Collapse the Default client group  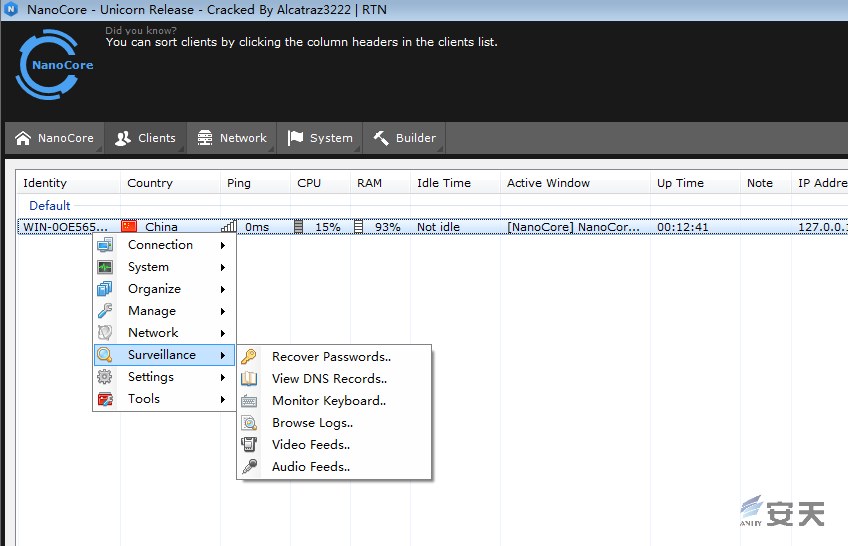50,205
